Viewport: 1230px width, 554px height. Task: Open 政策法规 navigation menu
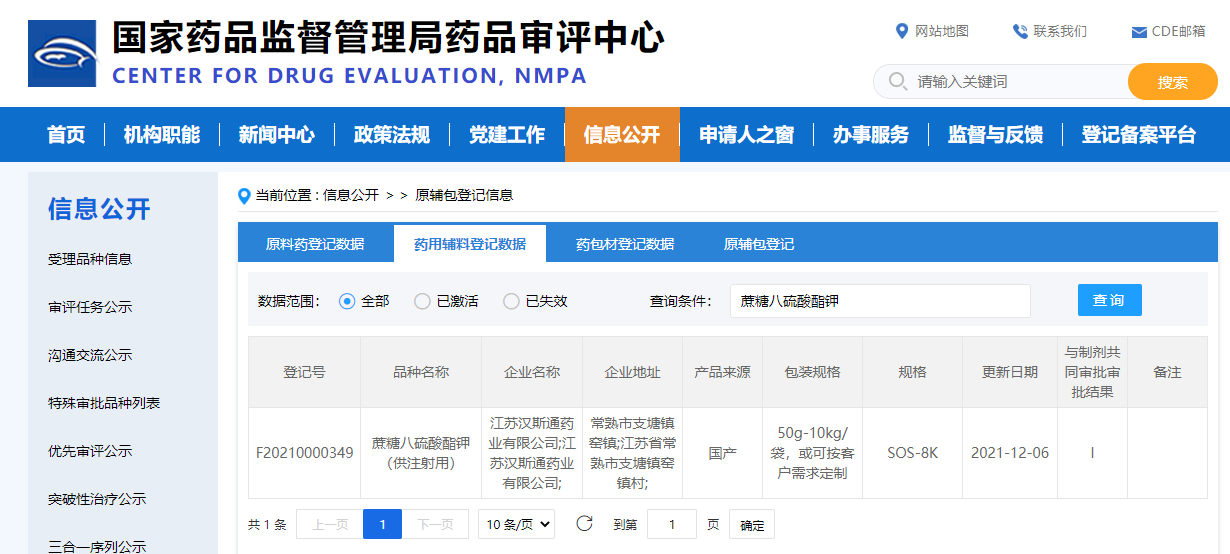392,135
